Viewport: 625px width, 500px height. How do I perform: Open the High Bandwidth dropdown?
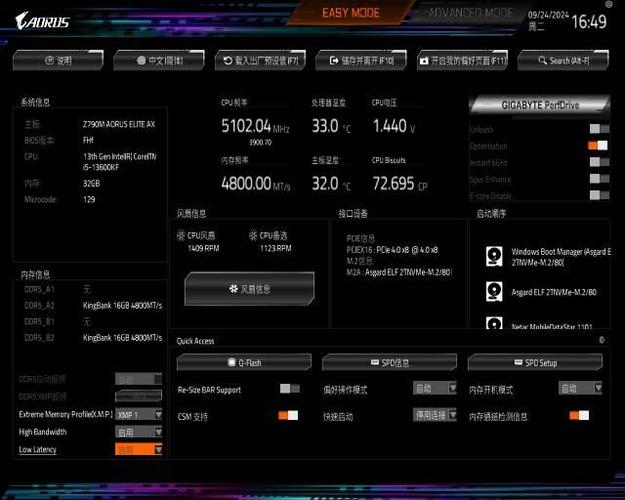coord(139,432)
